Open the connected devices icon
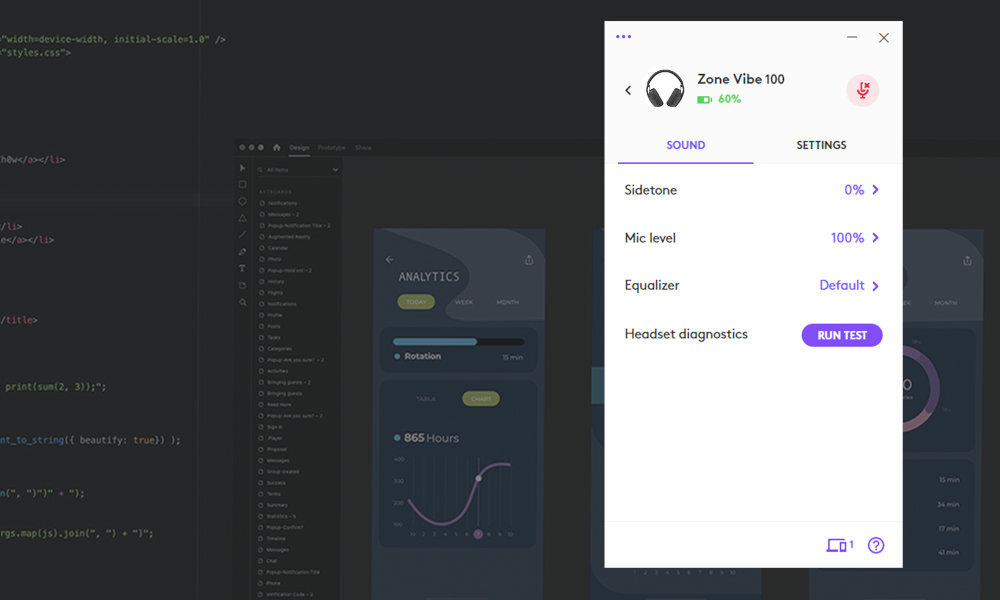1000x600 pixels. tap(839, 545)
